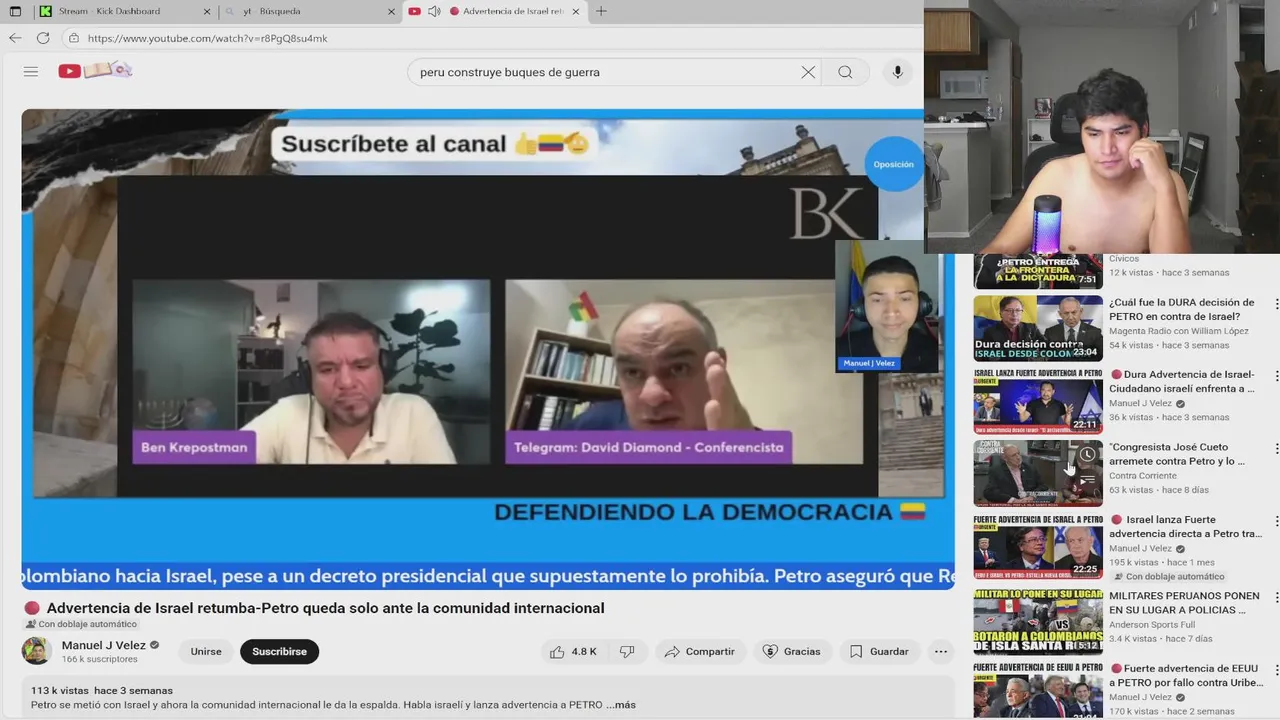This screenshot has height=720, width=1280.
Task: Start voice search with microphone
Action: 897,72
